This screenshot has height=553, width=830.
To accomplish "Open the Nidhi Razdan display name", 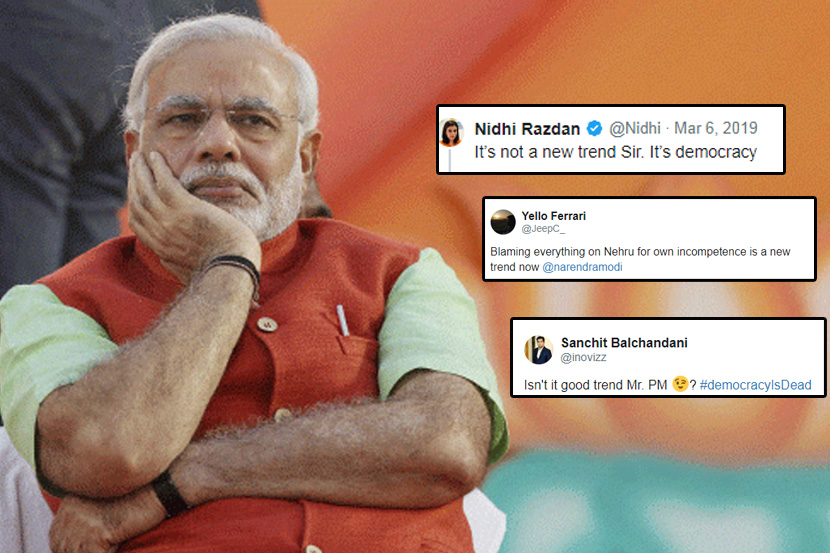I will (527, 129).
